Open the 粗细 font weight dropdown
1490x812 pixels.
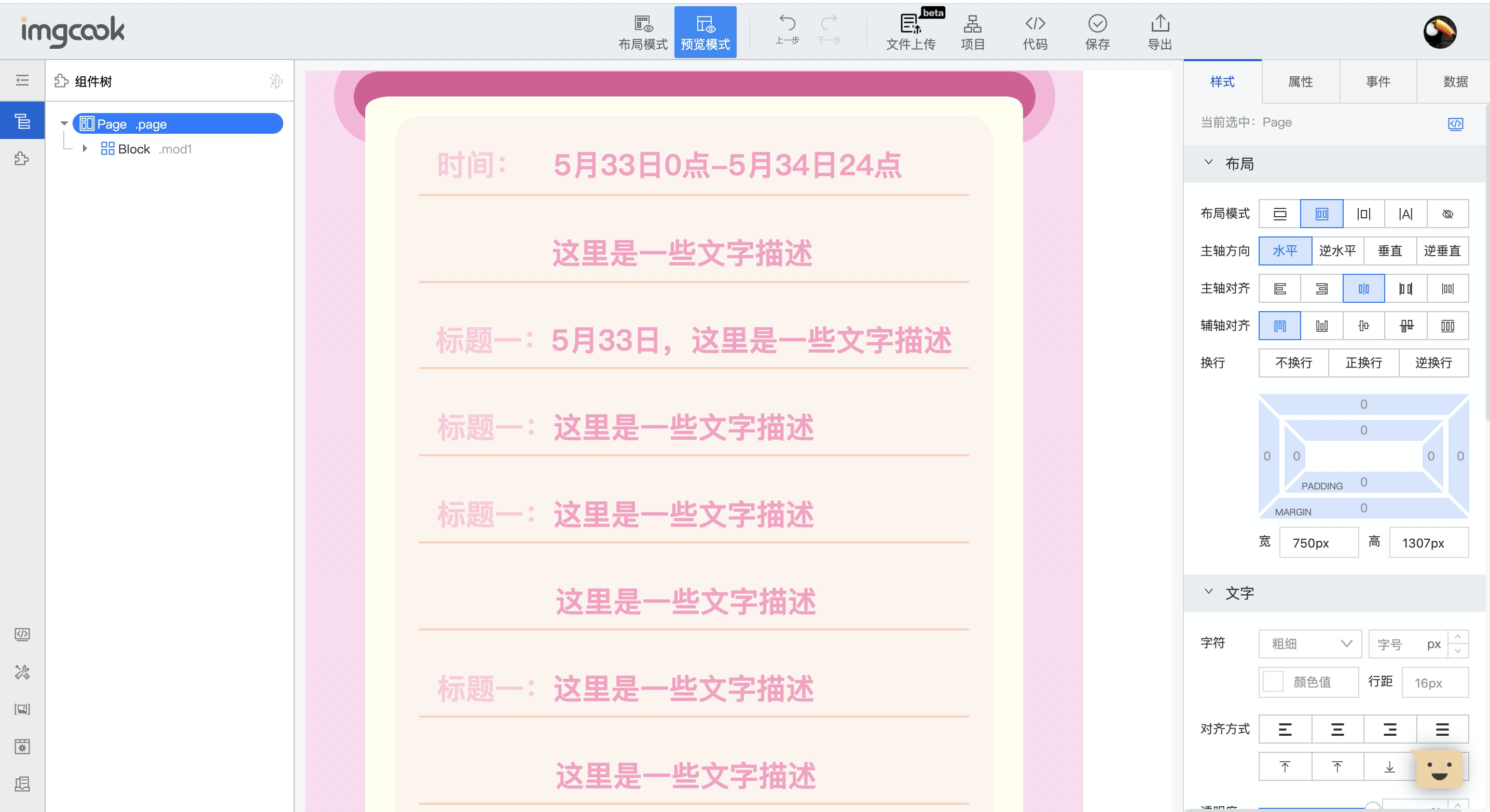1310,644
